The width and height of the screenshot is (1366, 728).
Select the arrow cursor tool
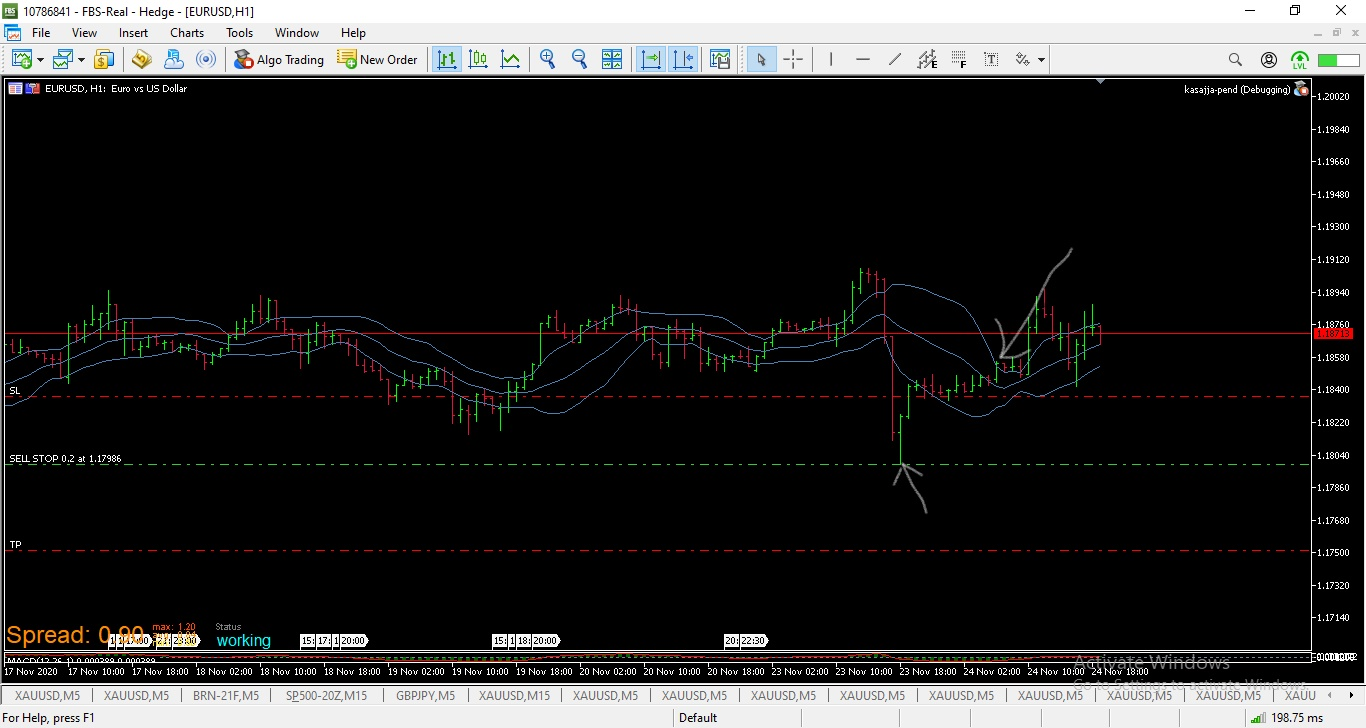pos(761,60)
